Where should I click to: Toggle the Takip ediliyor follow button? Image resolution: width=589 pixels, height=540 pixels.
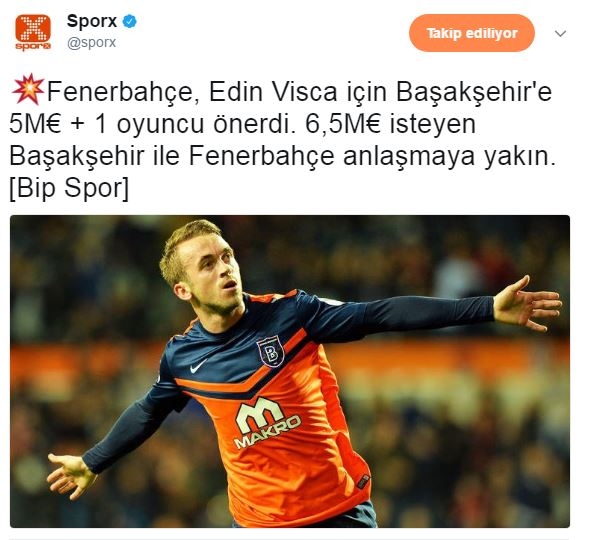pyautogui.click(x=472, y=33)
